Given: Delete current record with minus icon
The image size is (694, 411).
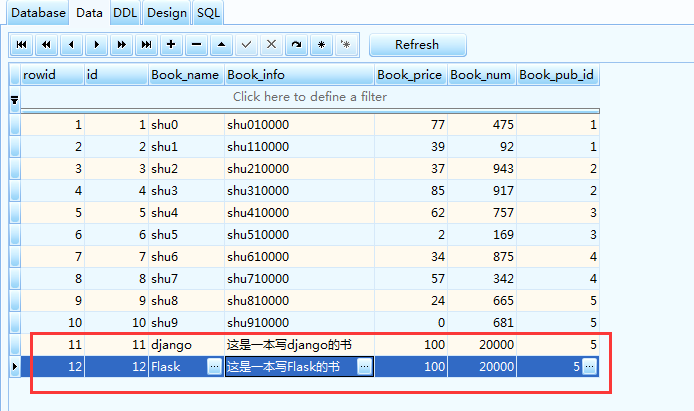Looking at the screenshot, I should 197,45.
